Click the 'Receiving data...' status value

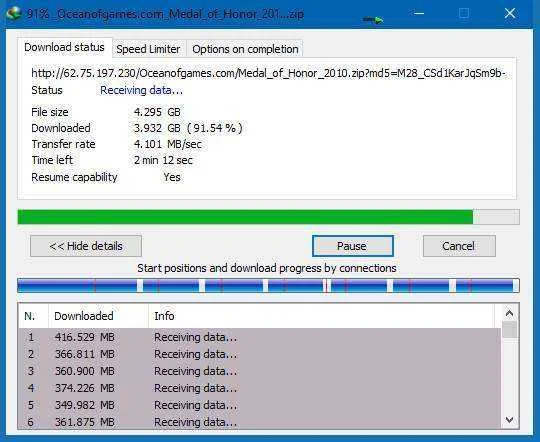tap(141, 90)
